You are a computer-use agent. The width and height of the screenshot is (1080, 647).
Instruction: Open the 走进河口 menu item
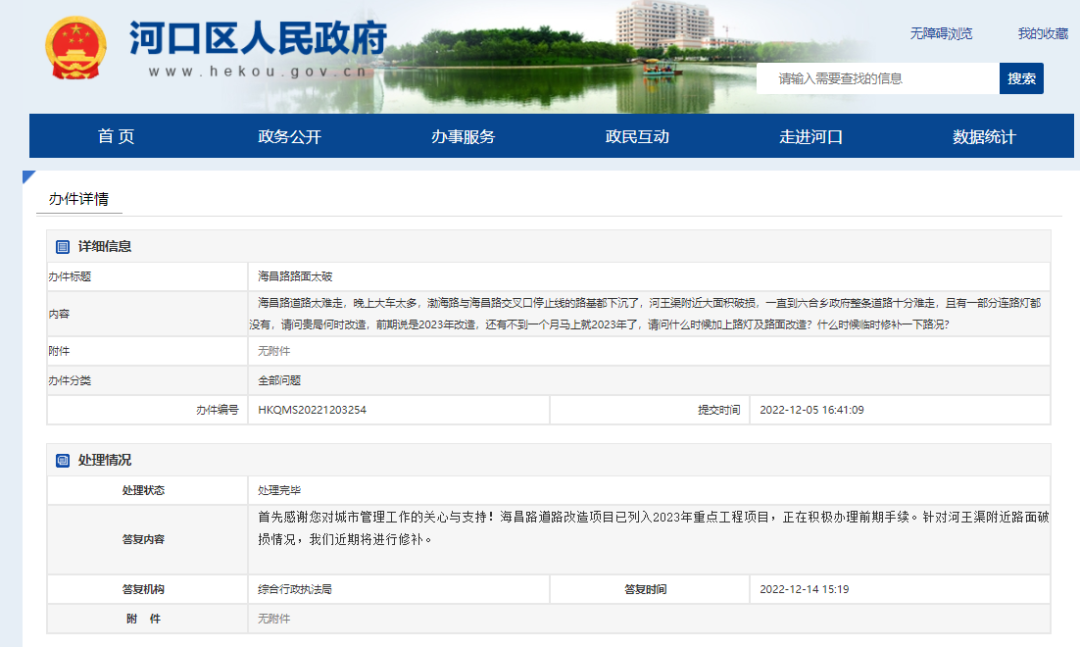(x=811, y=136)
